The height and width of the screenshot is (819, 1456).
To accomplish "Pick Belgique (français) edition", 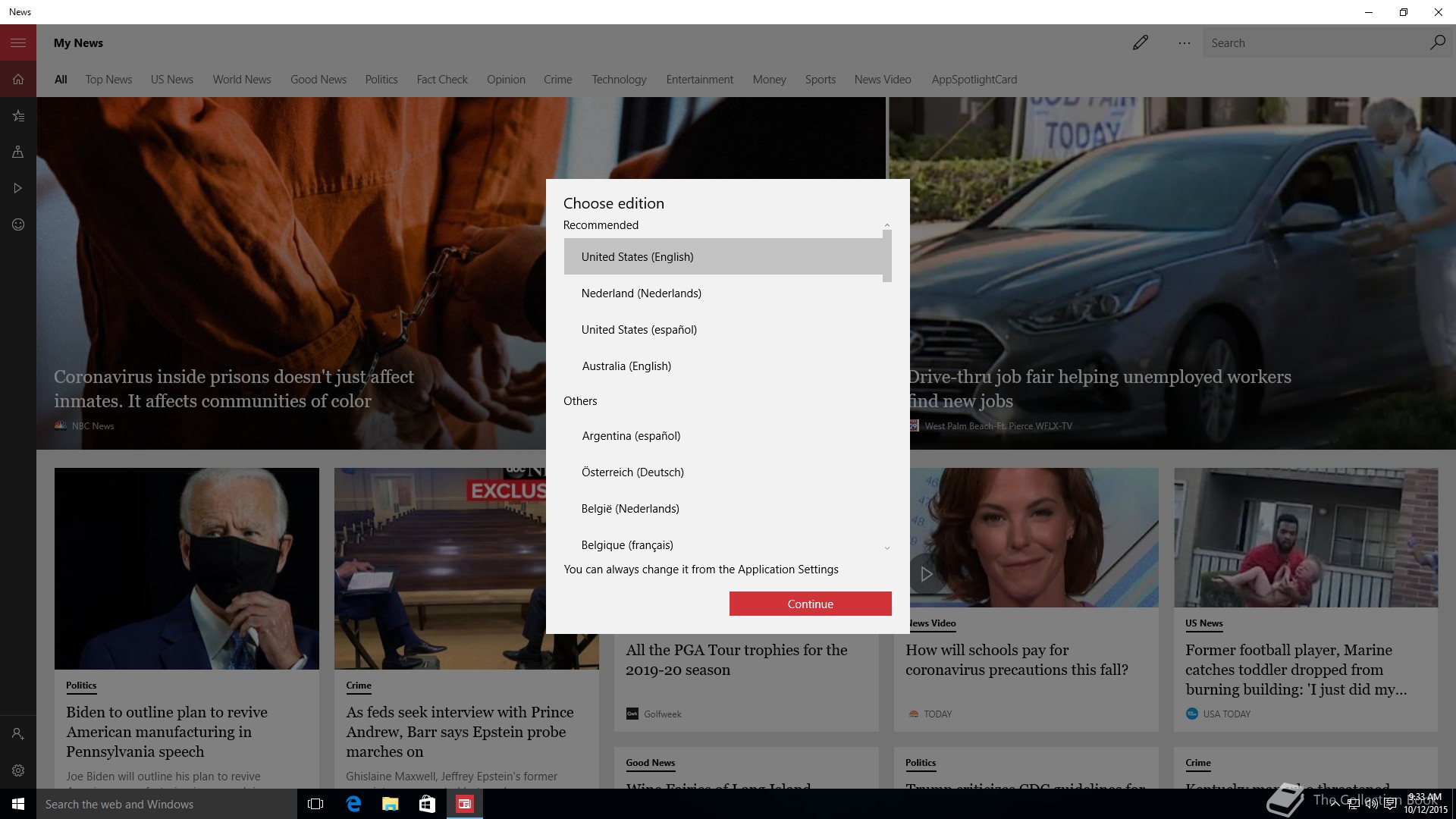I will click(x=723, y=544).
